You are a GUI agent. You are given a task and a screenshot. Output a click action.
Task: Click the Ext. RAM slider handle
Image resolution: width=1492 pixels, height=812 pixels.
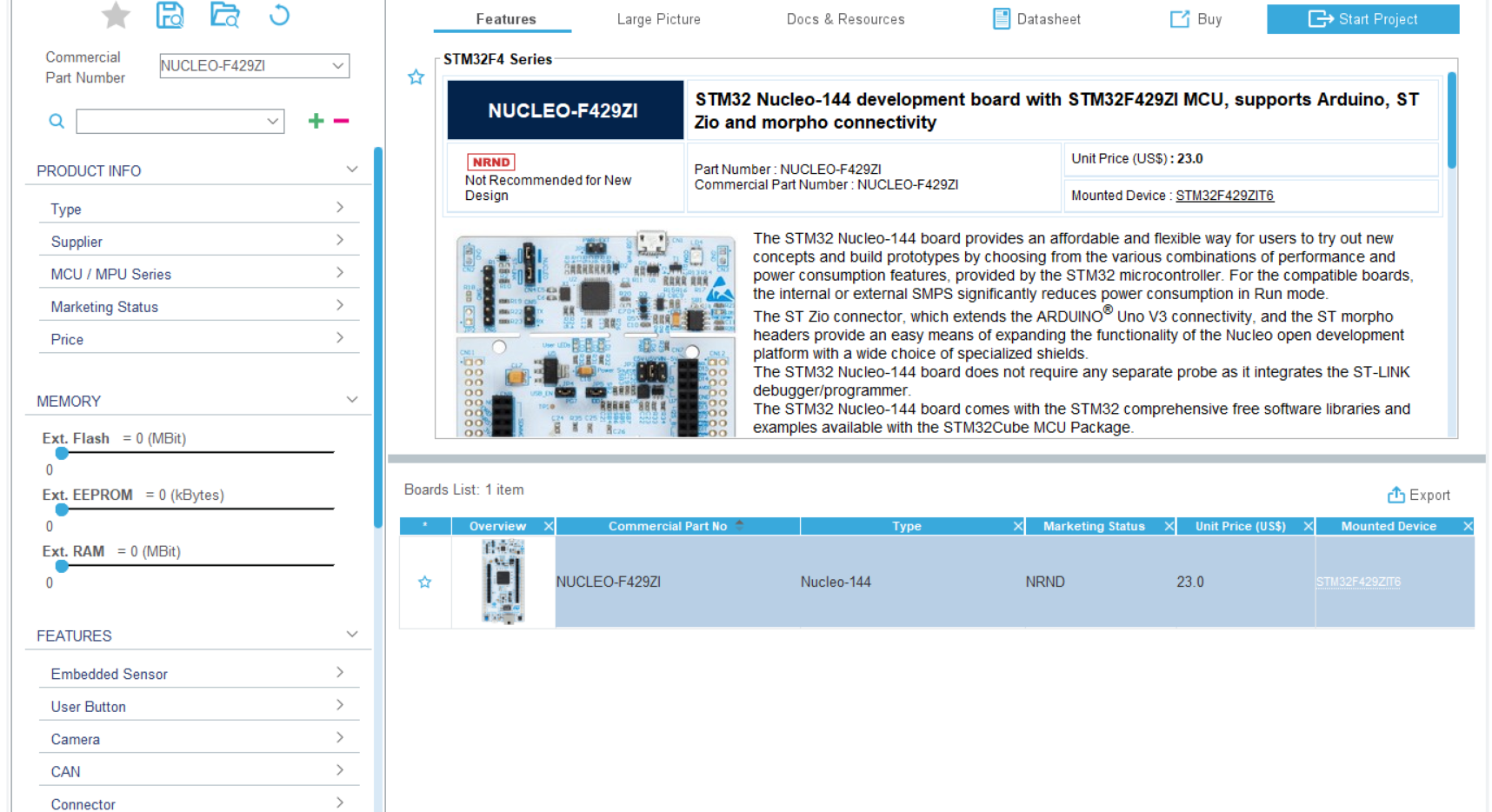62,566
